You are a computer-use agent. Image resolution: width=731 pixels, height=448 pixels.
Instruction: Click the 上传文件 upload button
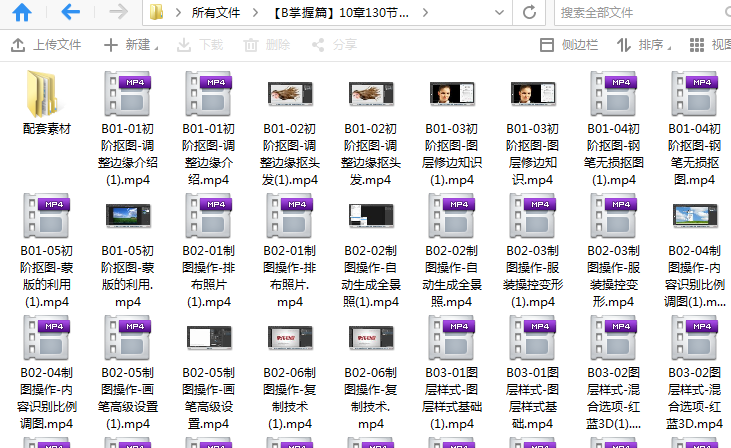click(x=46, y=45)
